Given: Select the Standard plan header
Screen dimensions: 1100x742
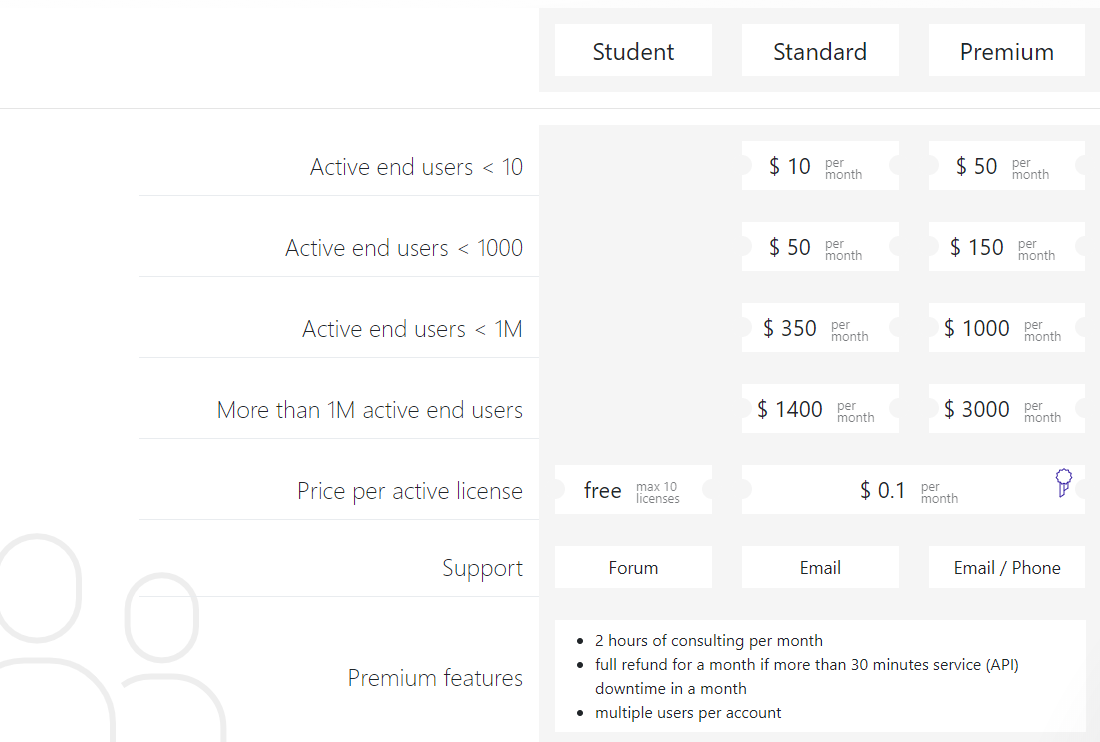Looking at the screenshot, I should pyautogui.click(x=820, y=50).
